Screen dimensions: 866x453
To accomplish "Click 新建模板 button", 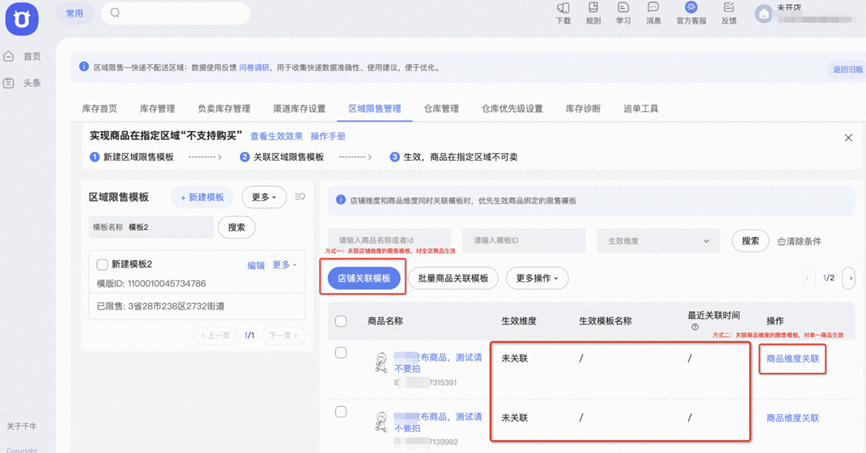I will point(202,197).
